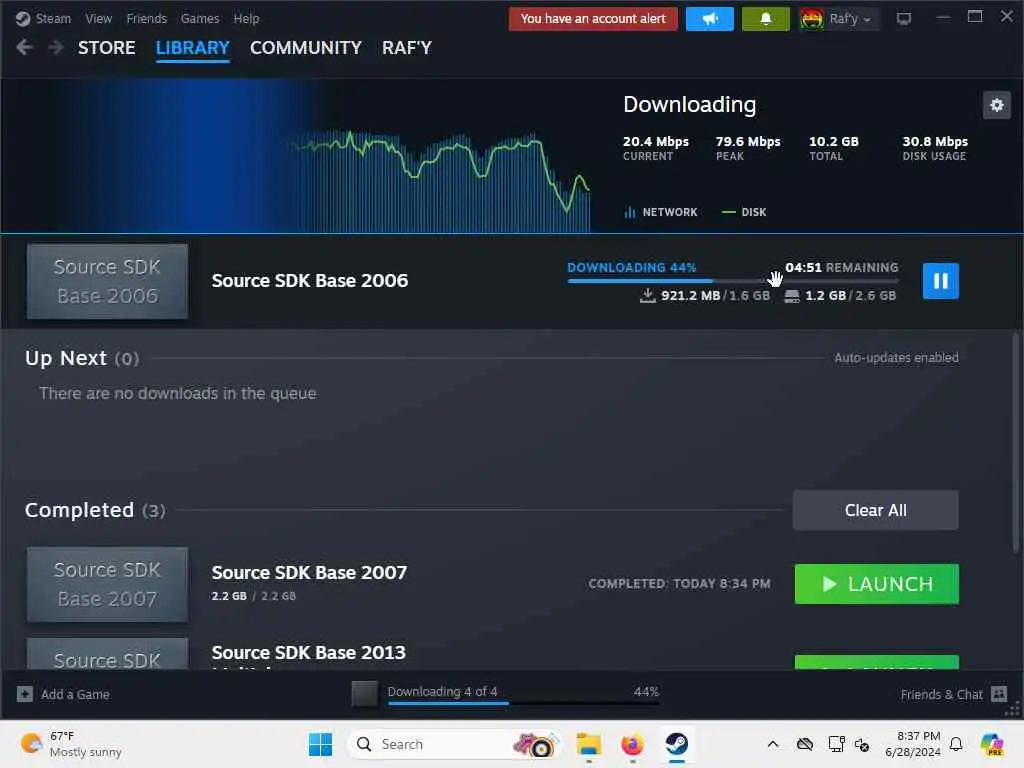Viewport: 1024px width, 768px height.
Task: Open Windows Start menu
Action: pos(320,744)
